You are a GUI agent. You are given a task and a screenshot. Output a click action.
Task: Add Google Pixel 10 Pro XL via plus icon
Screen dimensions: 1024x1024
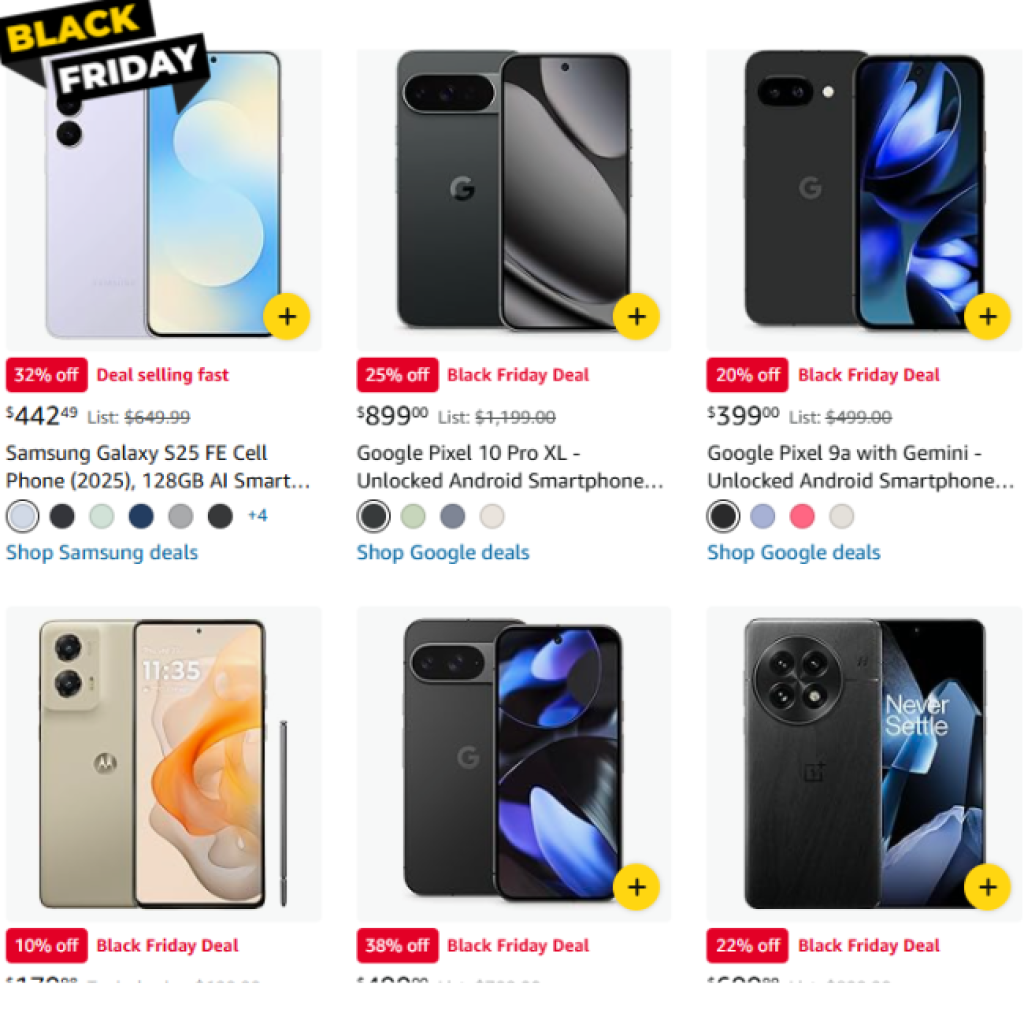[637, 317]
